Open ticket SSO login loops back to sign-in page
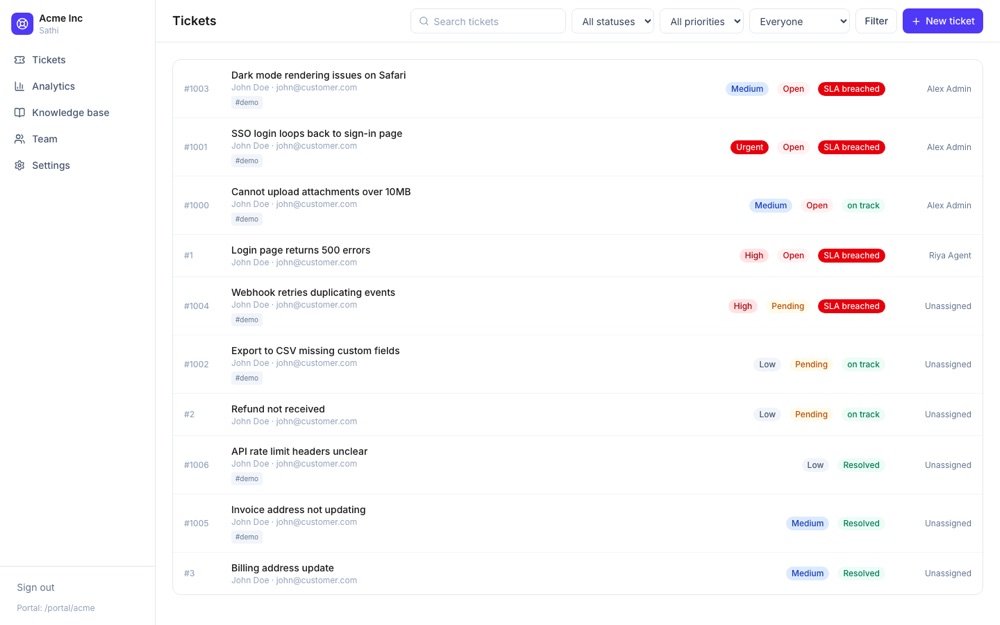 pos(316,133)
